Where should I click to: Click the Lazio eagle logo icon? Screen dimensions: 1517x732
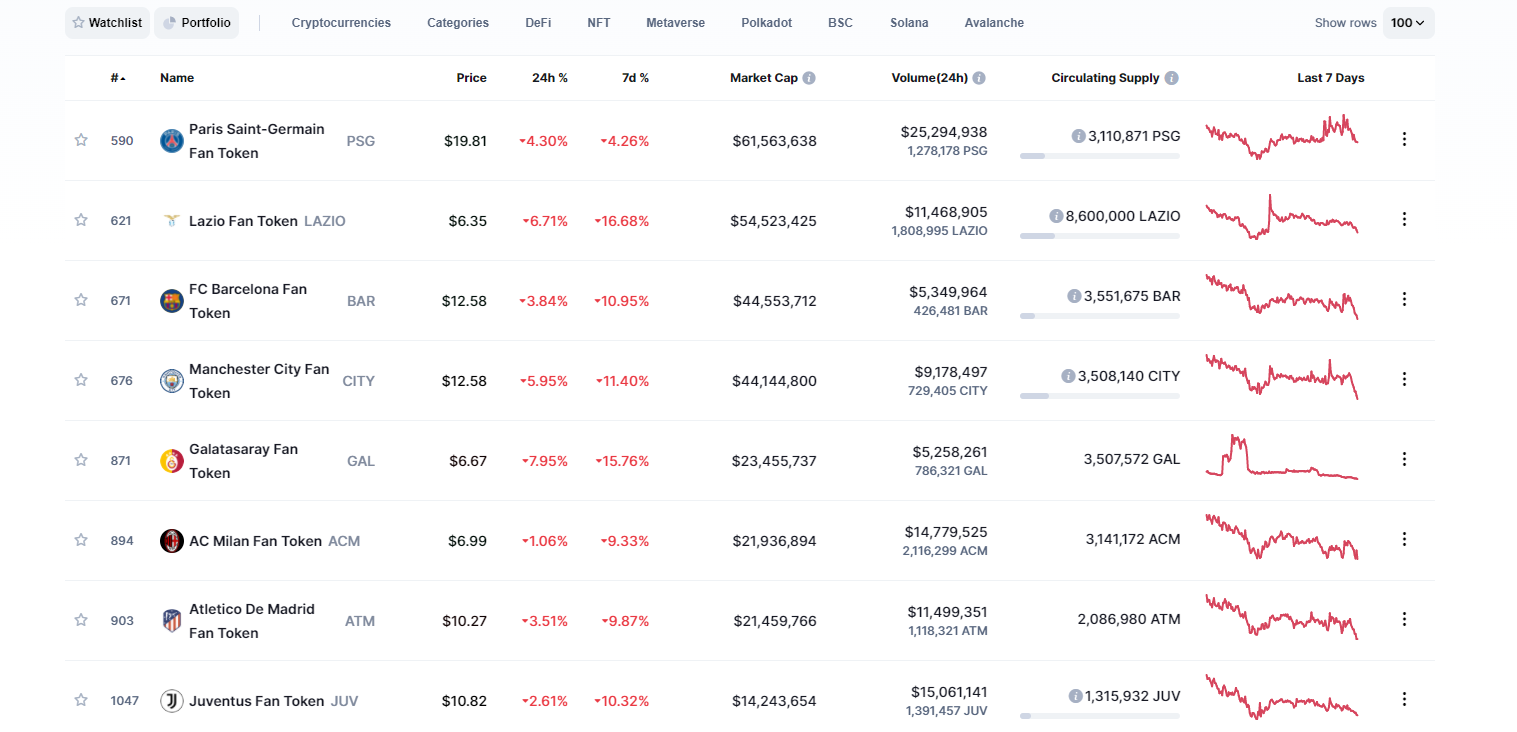coord(172,221)
